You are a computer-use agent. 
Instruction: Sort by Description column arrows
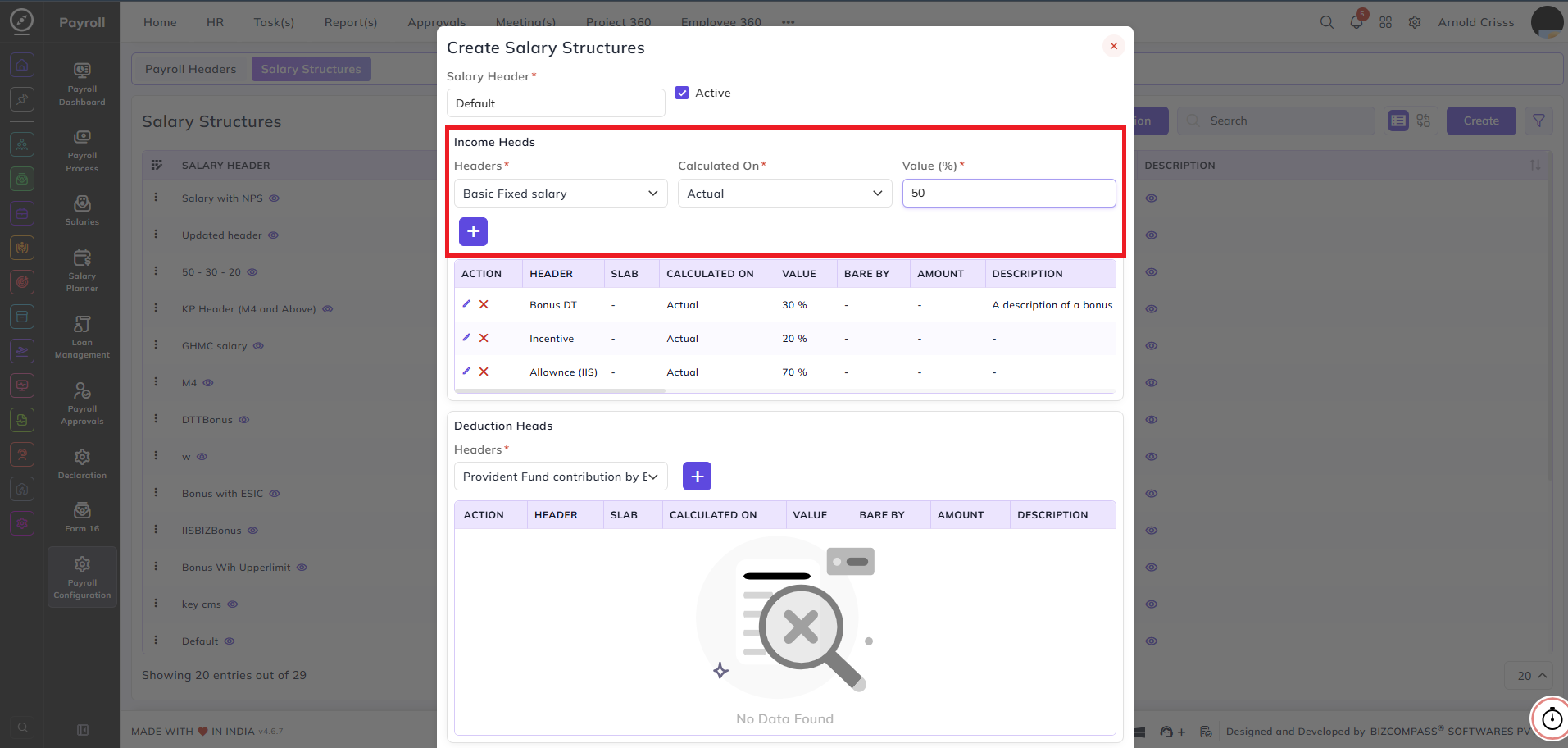(1535, 165)
